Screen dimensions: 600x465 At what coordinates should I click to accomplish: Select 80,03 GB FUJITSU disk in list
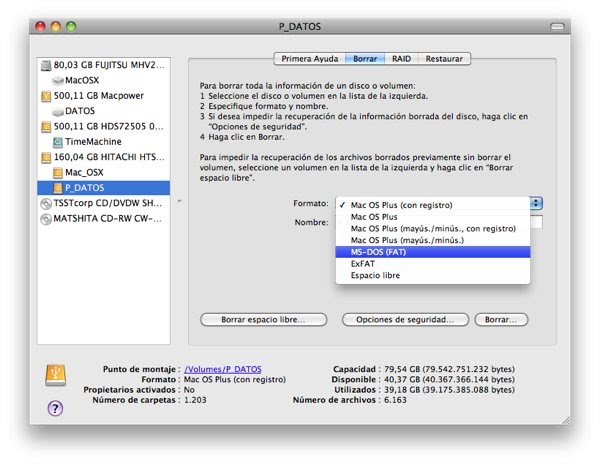(104, 65)
